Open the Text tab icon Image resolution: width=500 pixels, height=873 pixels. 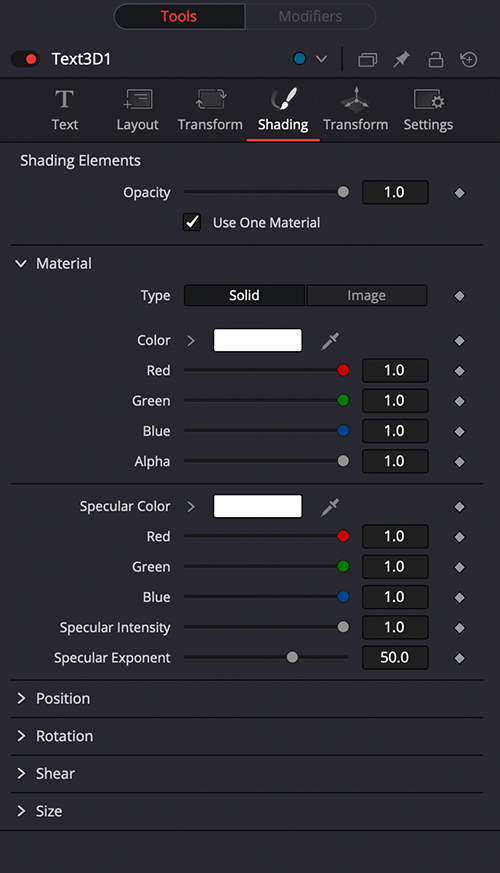tap(65, 100)
